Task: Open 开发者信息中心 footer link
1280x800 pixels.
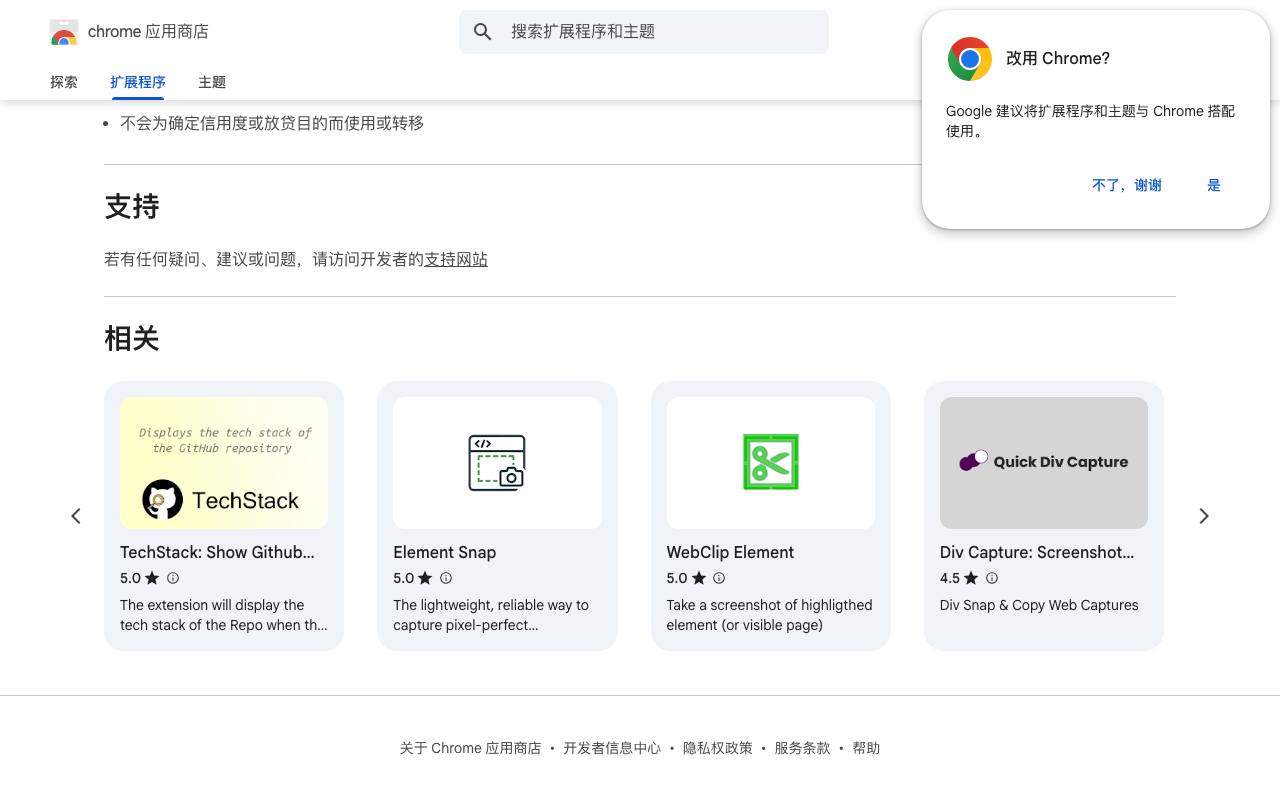Action: coord(612,748)
